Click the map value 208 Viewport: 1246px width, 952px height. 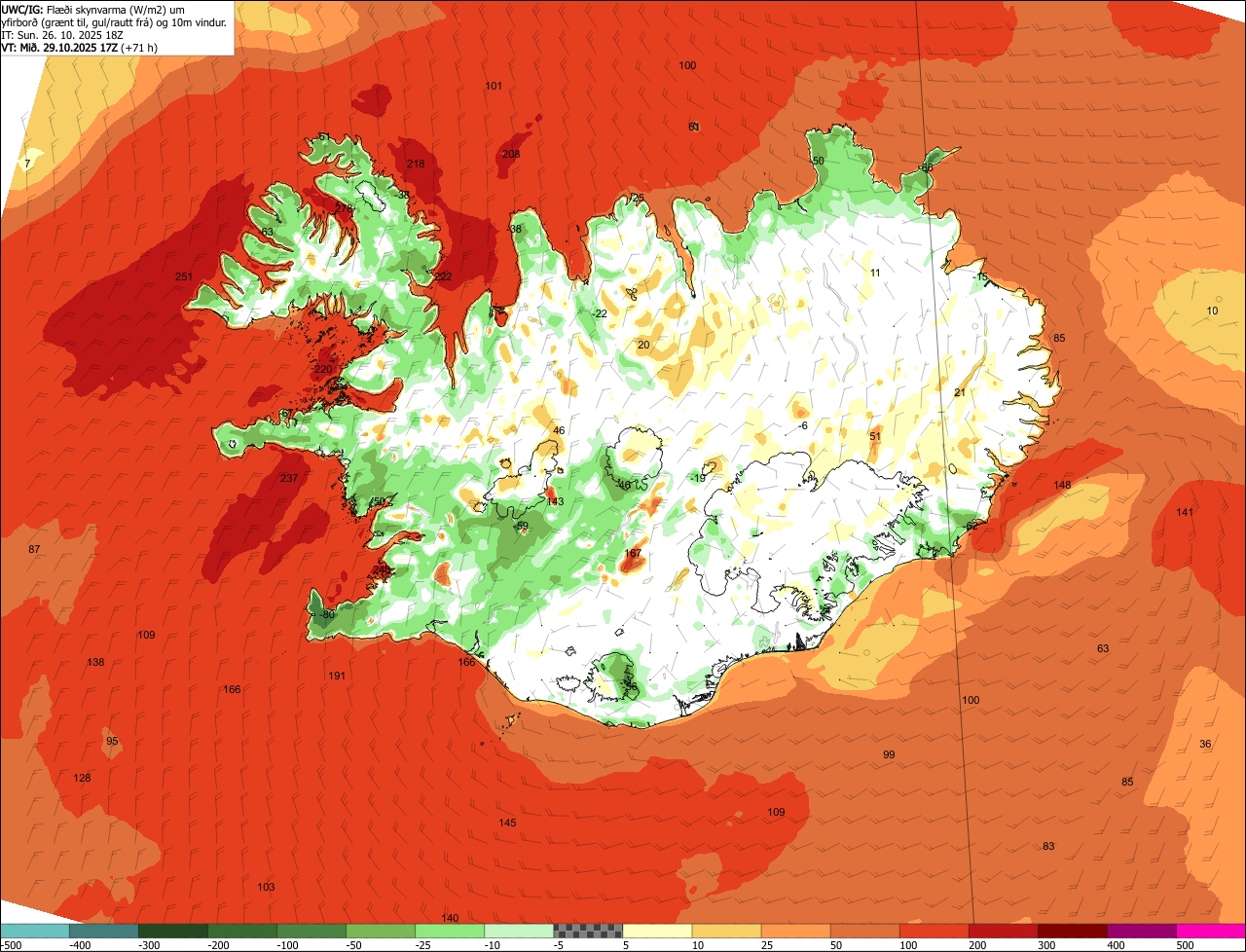511,154
